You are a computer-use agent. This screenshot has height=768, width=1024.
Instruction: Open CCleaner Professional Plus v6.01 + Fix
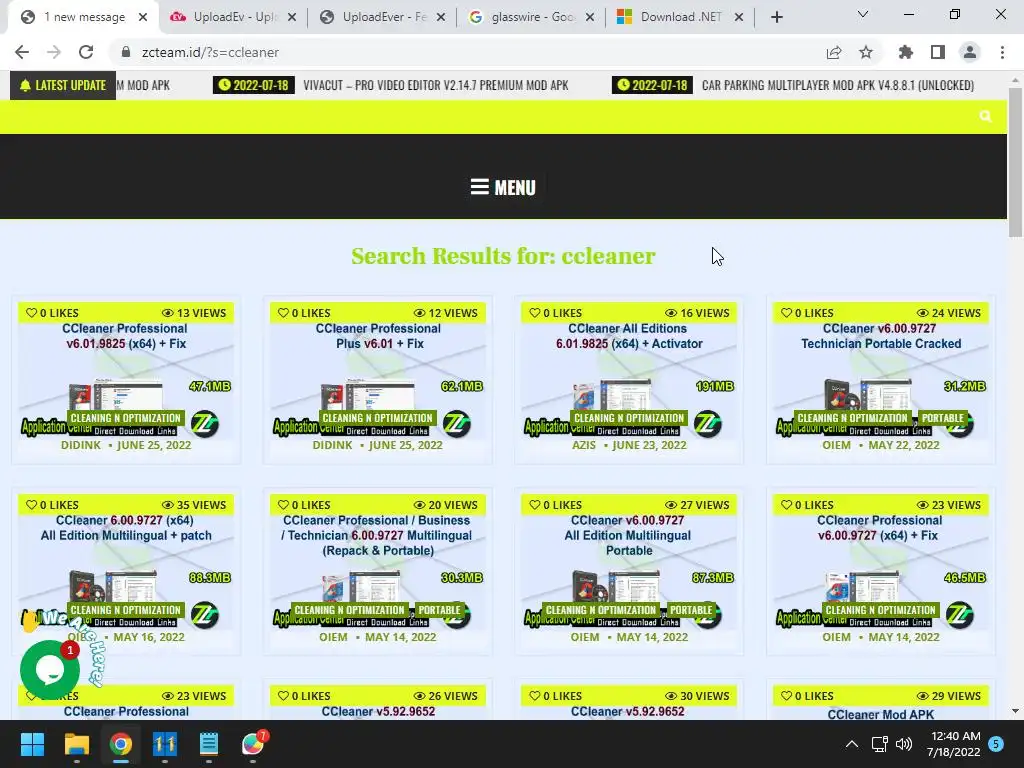(x=378, y=336)
